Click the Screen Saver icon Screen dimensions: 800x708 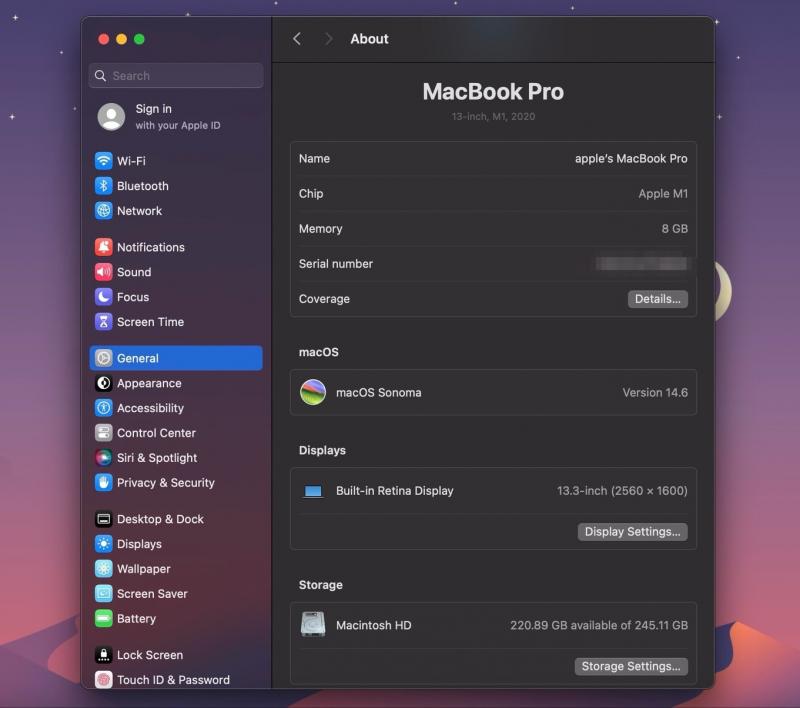(104, 594)
